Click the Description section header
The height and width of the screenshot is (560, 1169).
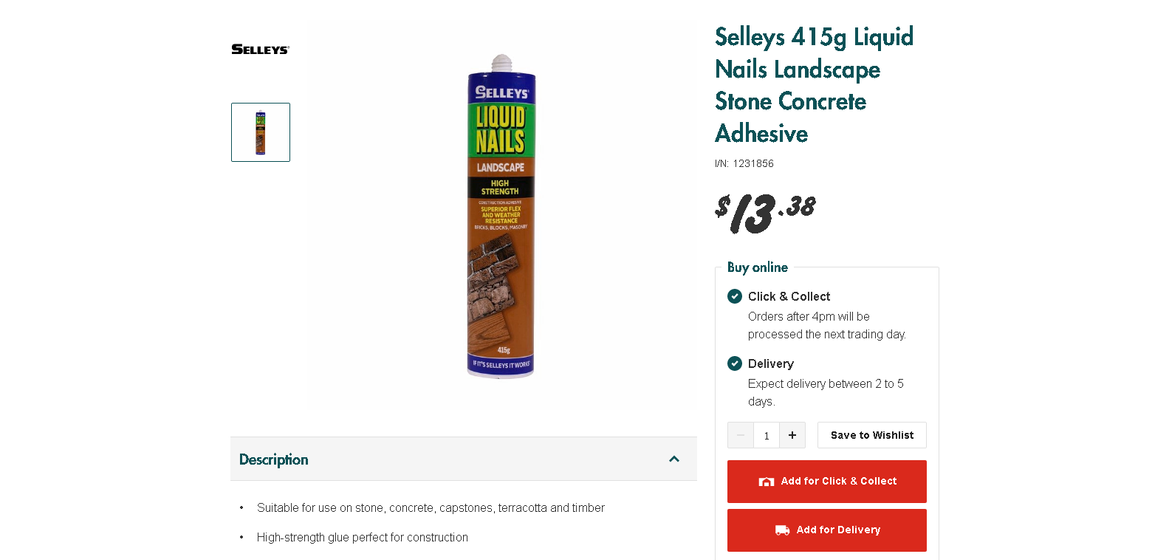coord(274,459)
